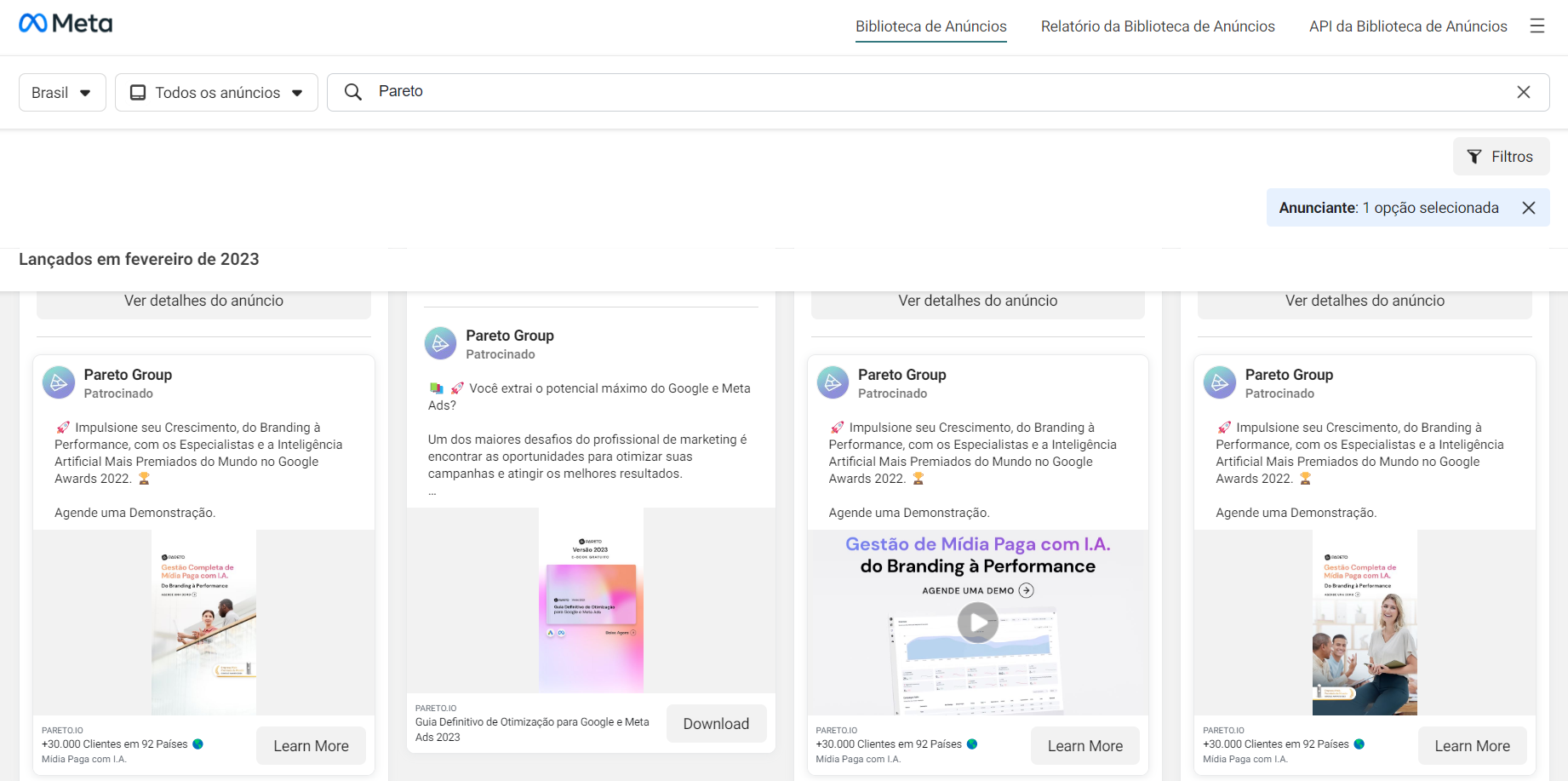Image resolution: width=1568 pixels, height=781 pixels.
Task: Open the Filtros panel
Action: tap(1501, 157)
